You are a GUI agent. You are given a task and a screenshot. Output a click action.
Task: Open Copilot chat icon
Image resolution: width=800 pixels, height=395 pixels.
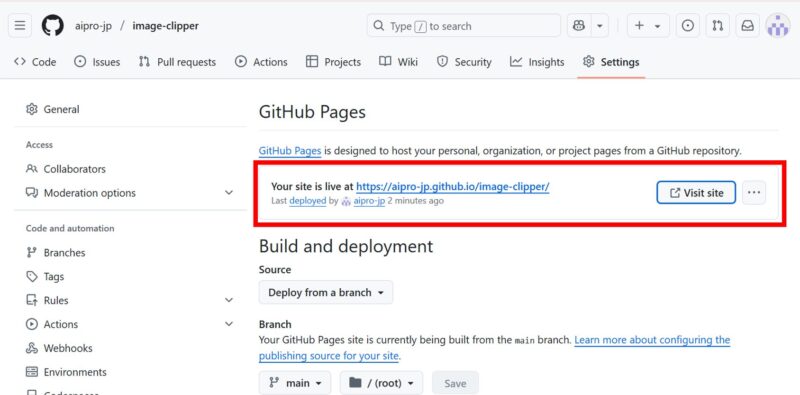coord(579,26)
